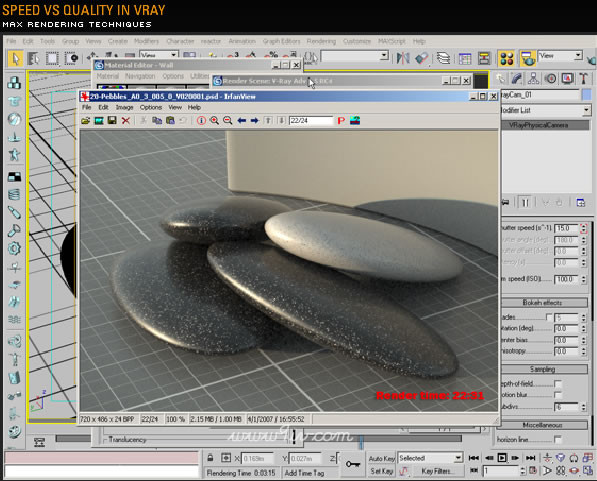Toggle the Show End Result icon
Viewport: 597px width, 481px height.
[525, 203]
